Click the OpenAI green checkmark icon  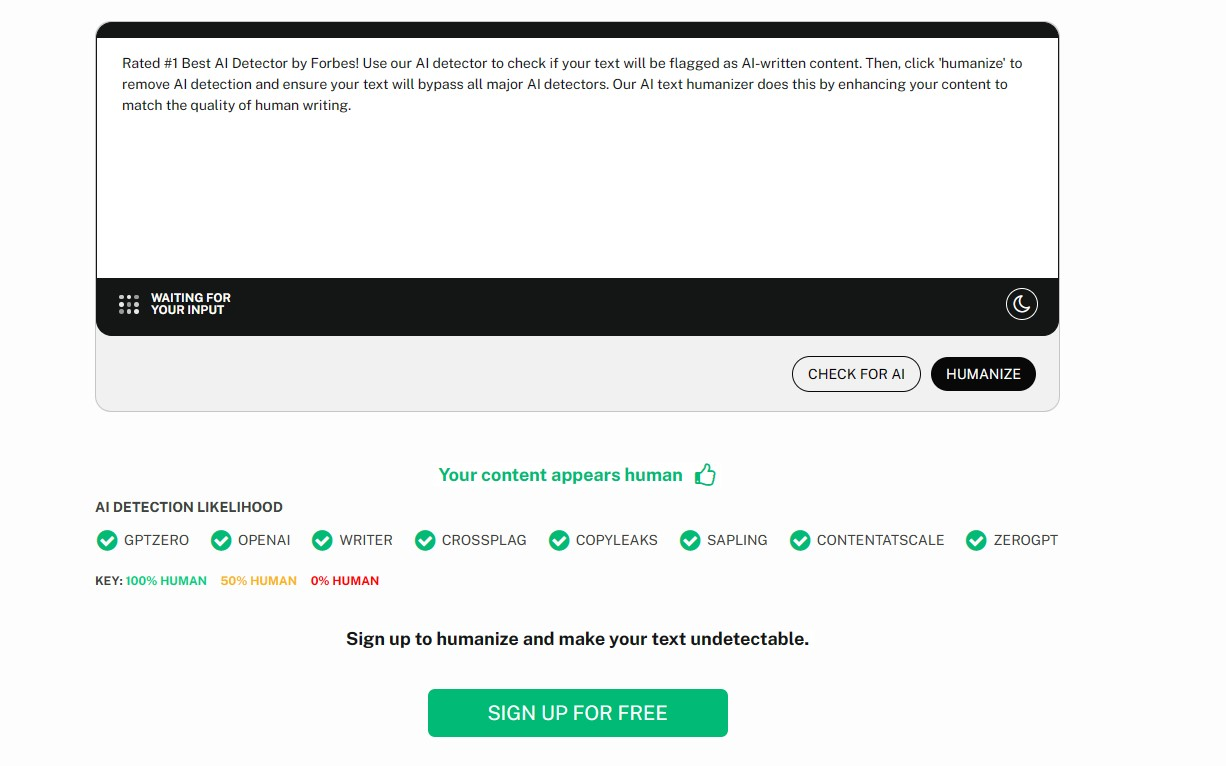tap(221, 540)
